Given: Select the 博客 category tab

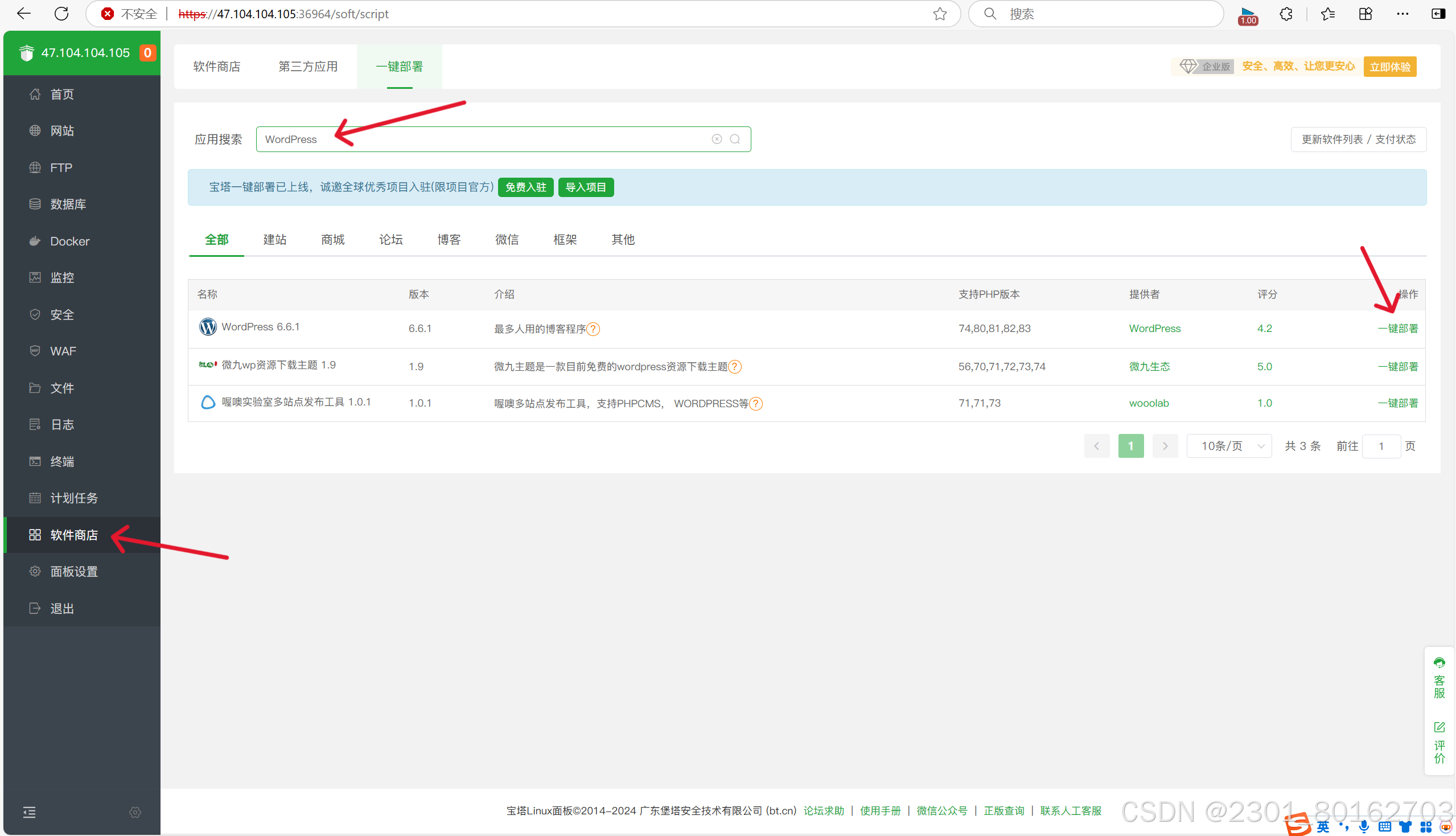Looking at the screenshot, I should click(x=448, y=239).
